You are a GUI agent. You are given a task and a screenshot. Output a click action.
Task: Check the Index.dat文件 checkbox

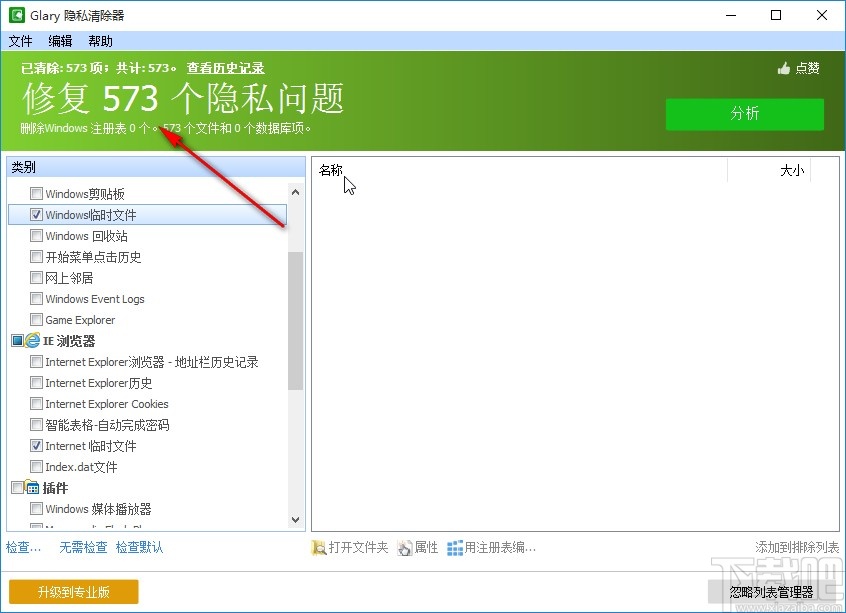36,466
